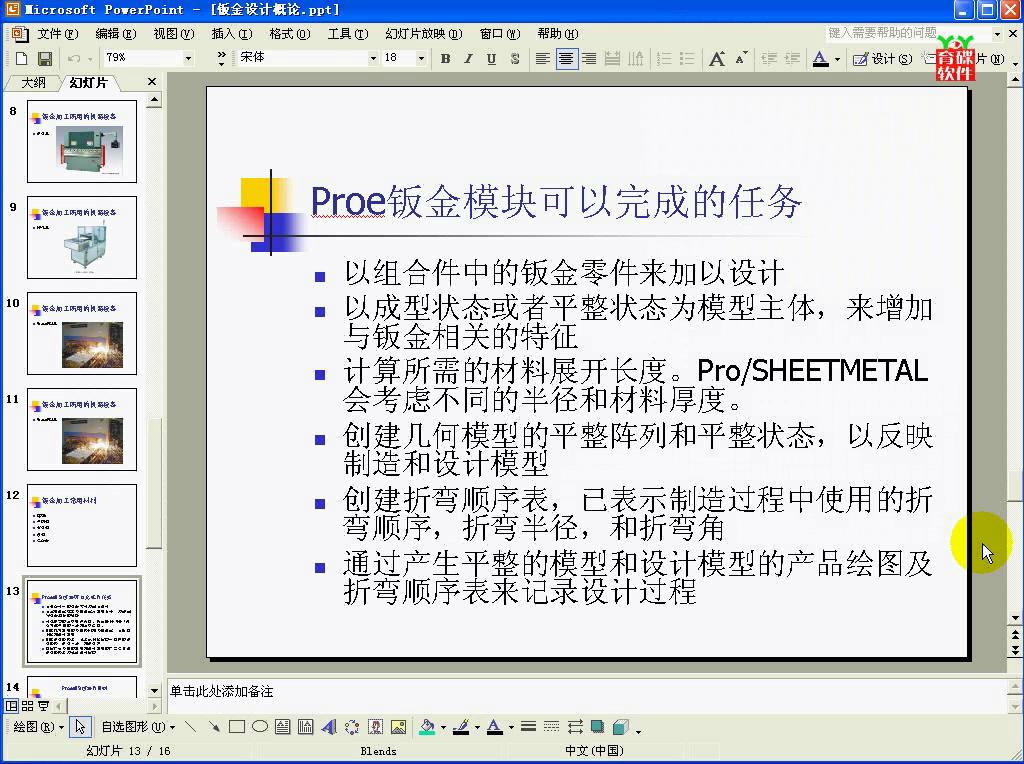Open the 绘图(R) Draw menu button
Image resolution: width=1024 pixels, height=764 pixels.
[x=38, y=727]
